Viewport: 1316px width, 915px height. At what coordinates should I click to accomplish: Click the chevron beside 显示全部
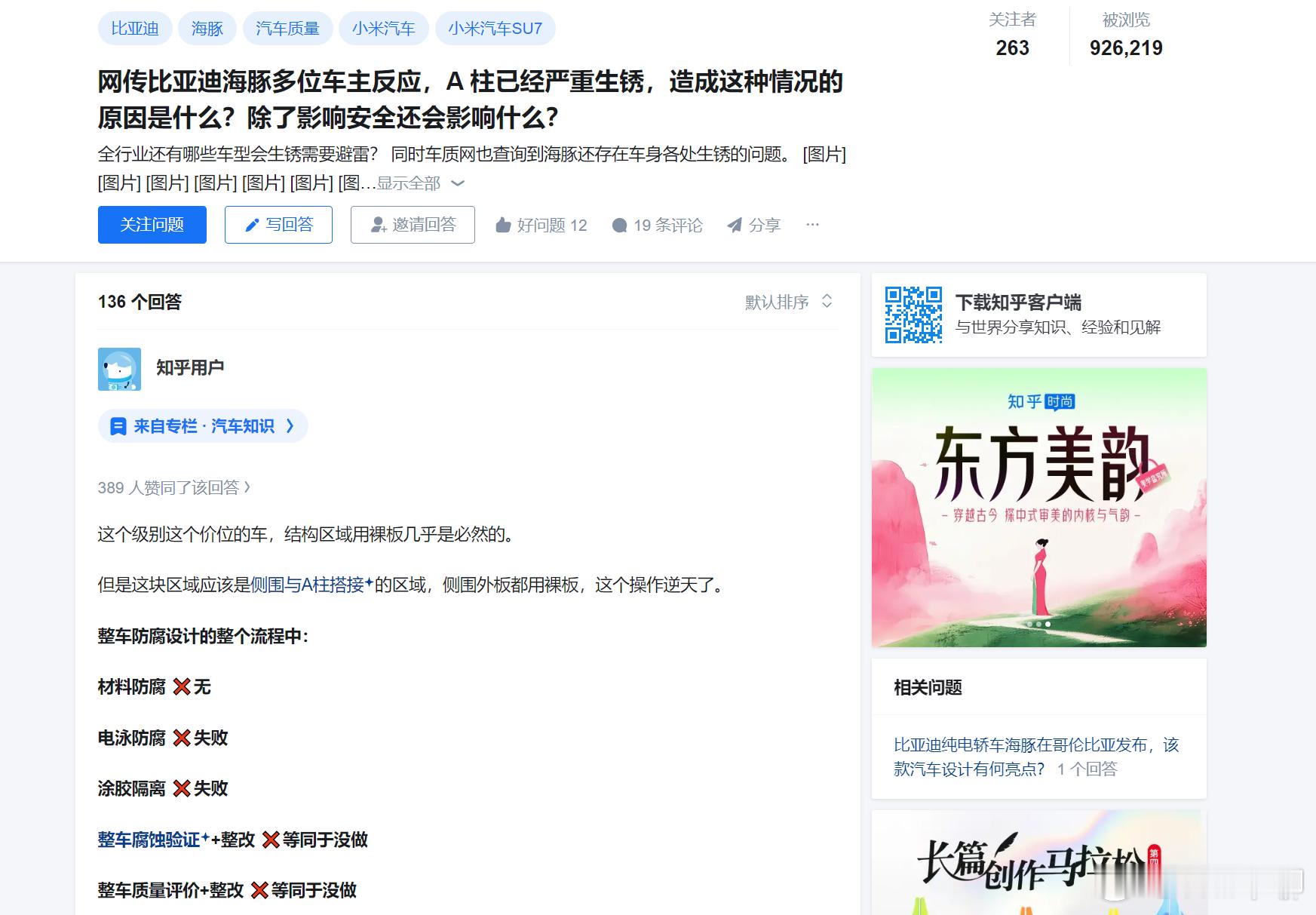[458, 183]
